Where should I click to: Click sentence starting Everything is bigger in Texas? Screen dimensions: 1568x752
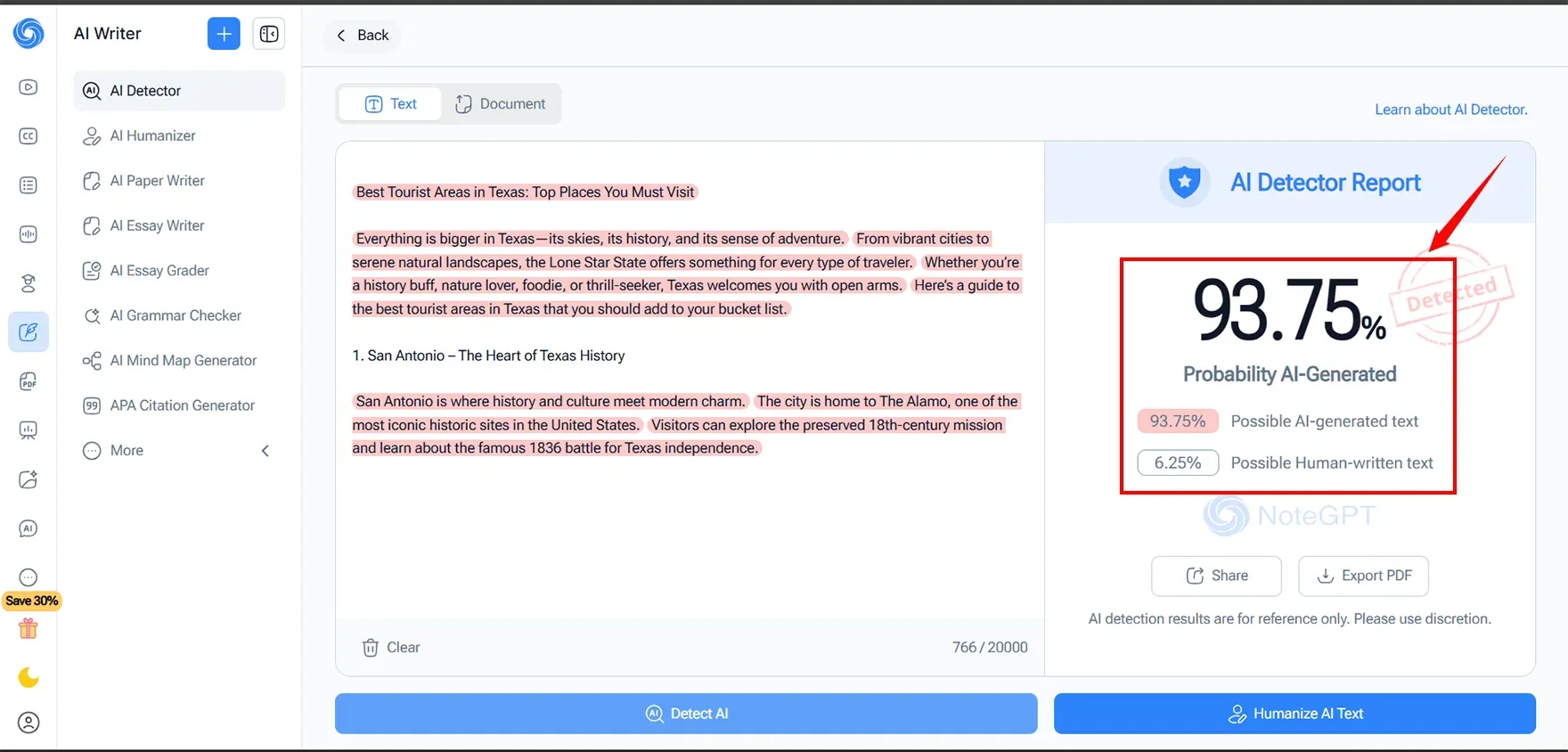click(x=600, y=239)
